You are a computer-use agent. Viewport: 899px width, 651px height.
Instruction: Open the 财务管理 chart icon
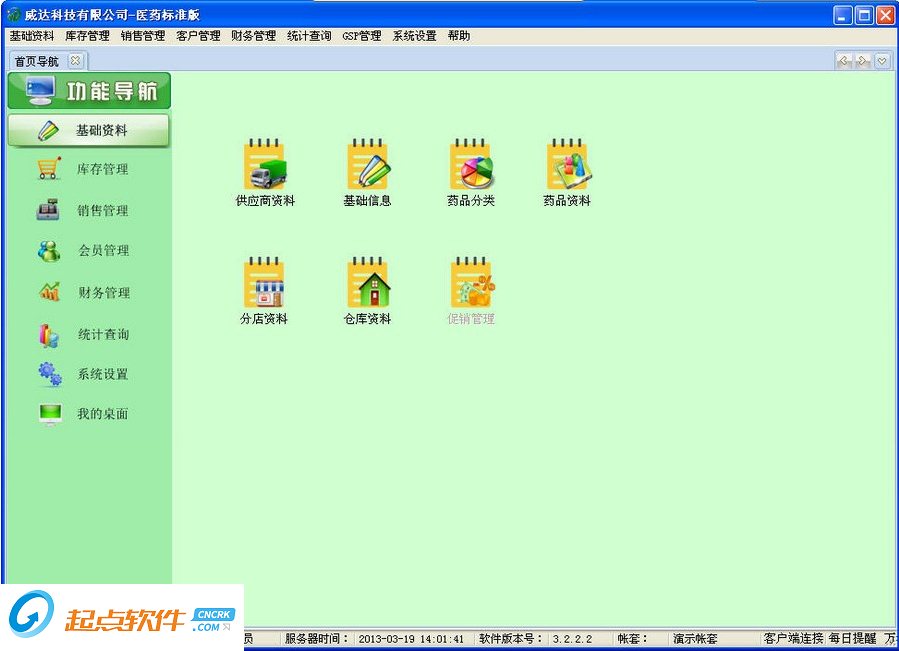[45, 292]
